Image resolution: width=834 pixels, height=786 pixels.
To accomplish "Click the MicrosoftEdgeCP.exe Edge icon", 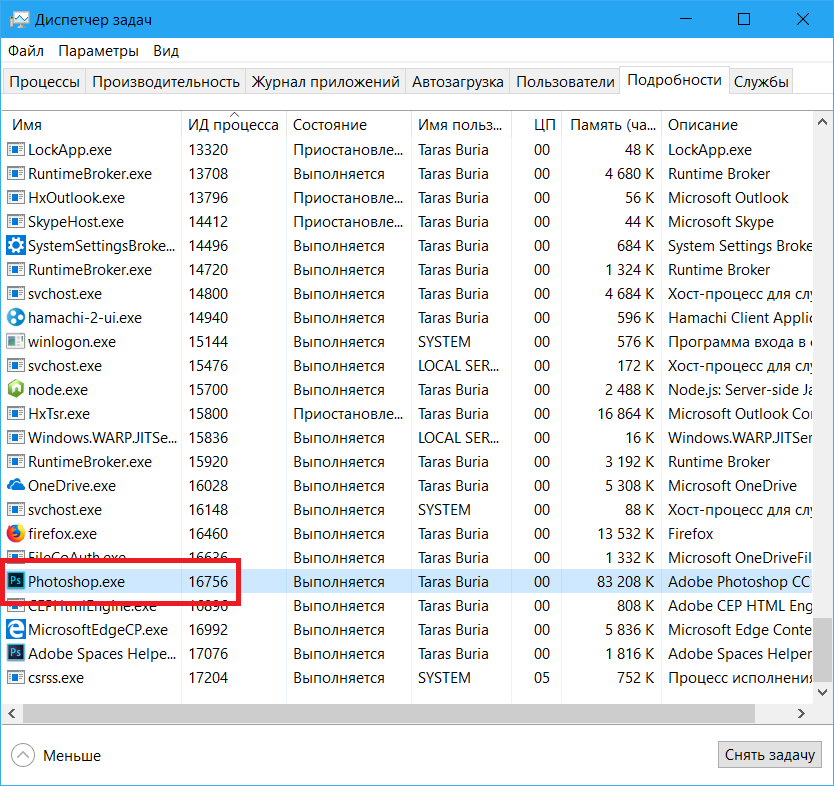I will (x=16, y=629).
